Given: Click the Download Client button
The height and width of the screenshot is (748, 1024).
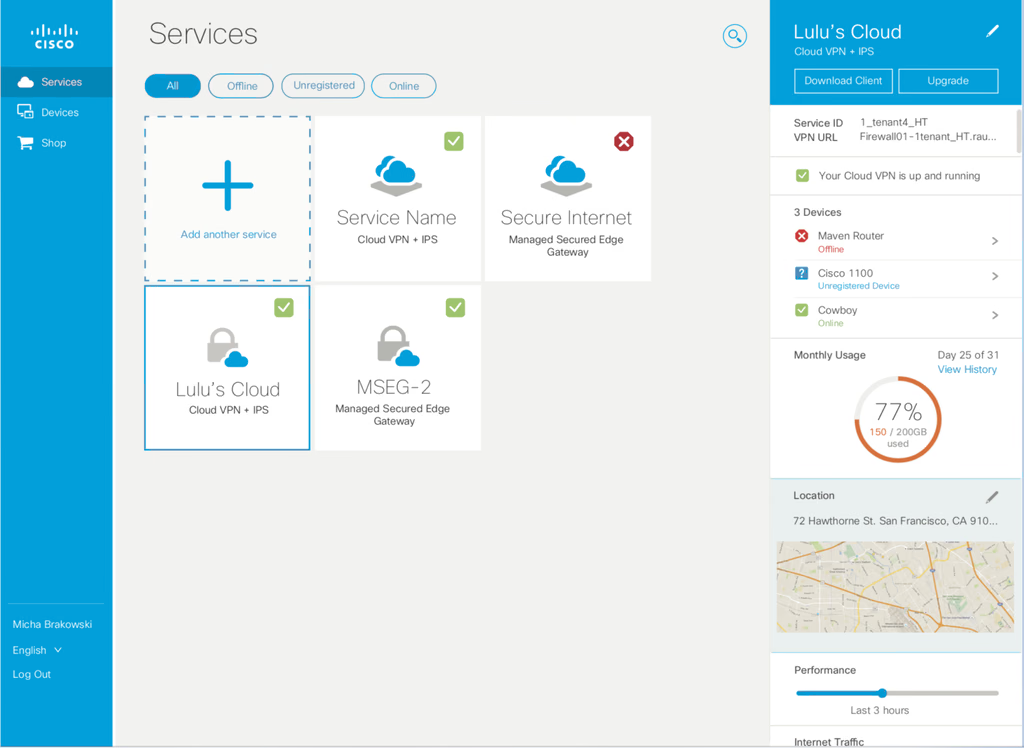Looking at the screenshot, I should (843, 81).
